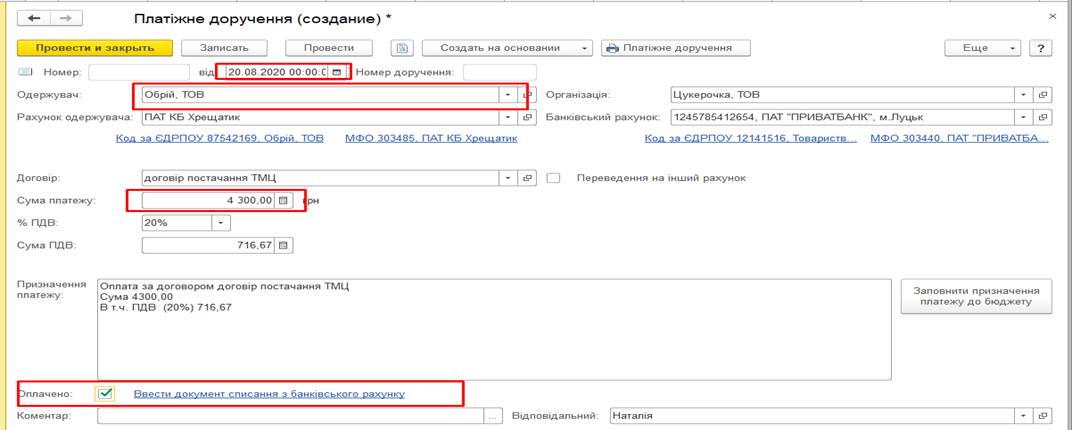The image size is (1072, 430).
Task: Open the Організація record via its open icon
Action: [1043, 95]
